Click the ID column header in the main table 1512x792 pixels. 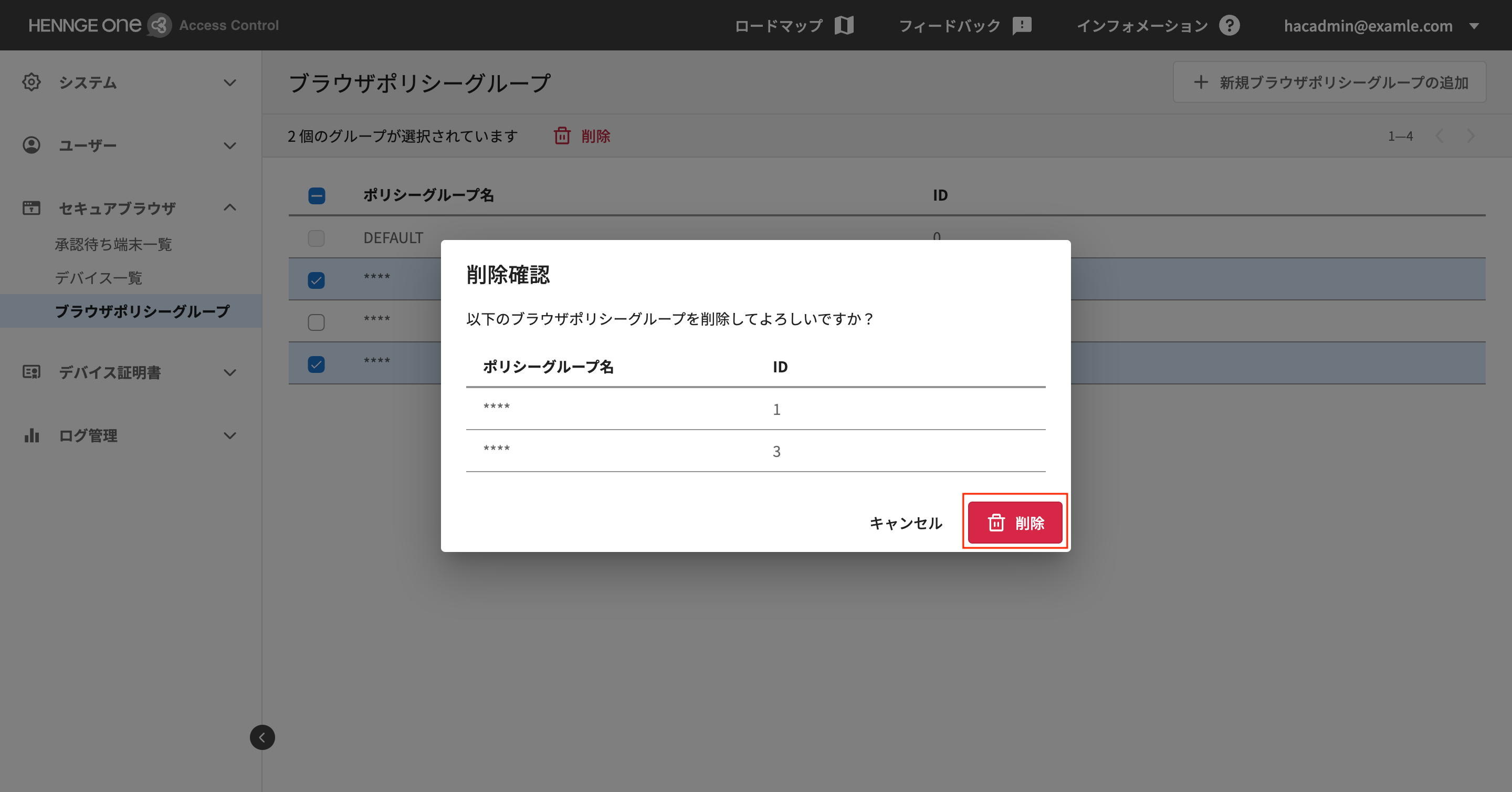click(x=940, y=195)
